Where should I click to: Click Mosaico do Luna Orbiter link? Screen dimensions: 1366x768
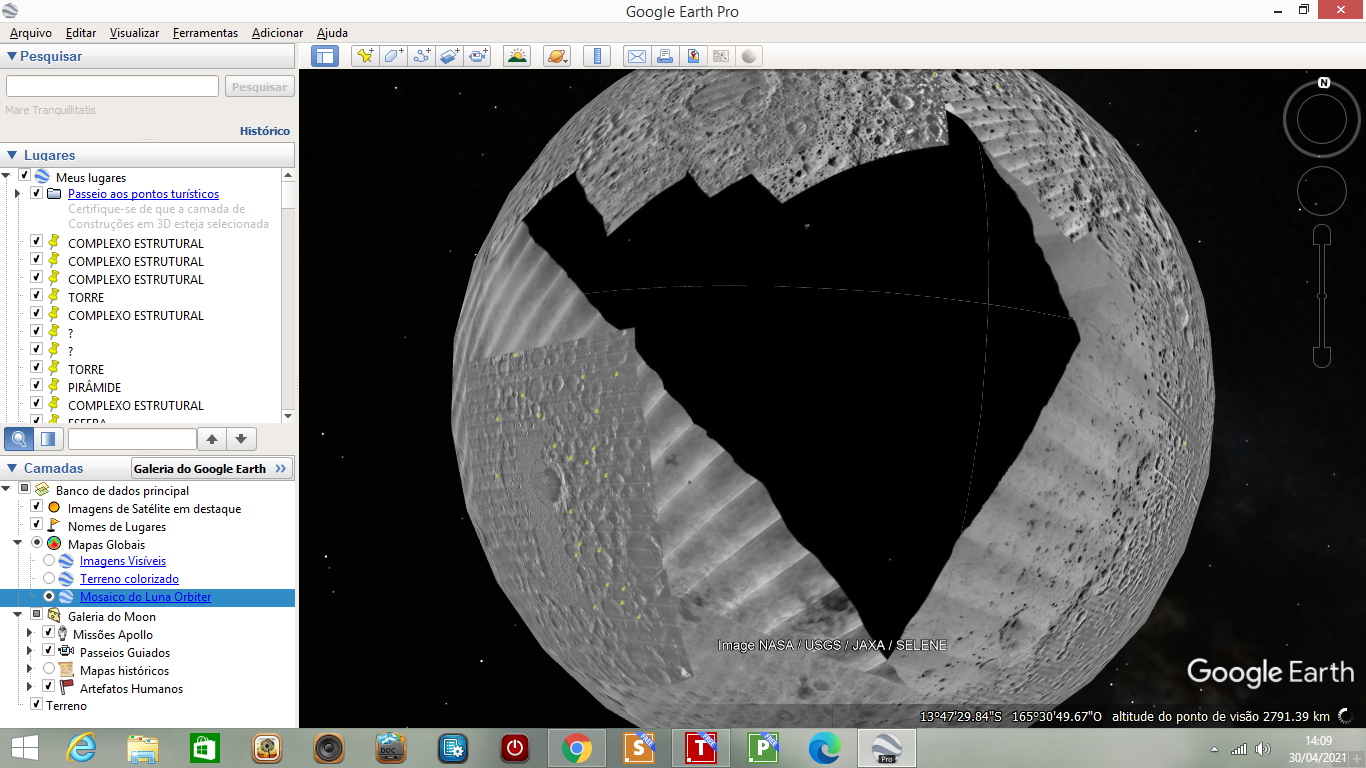tap(145, 597)
